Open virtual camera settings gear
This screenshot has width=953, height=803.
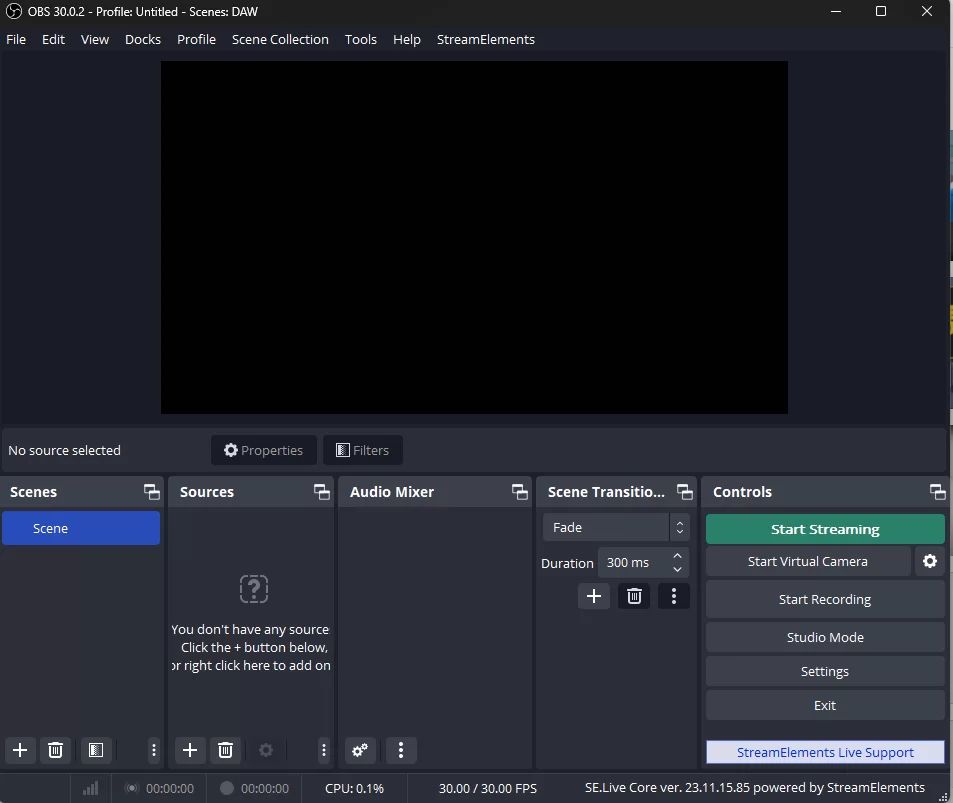[930, 561]
